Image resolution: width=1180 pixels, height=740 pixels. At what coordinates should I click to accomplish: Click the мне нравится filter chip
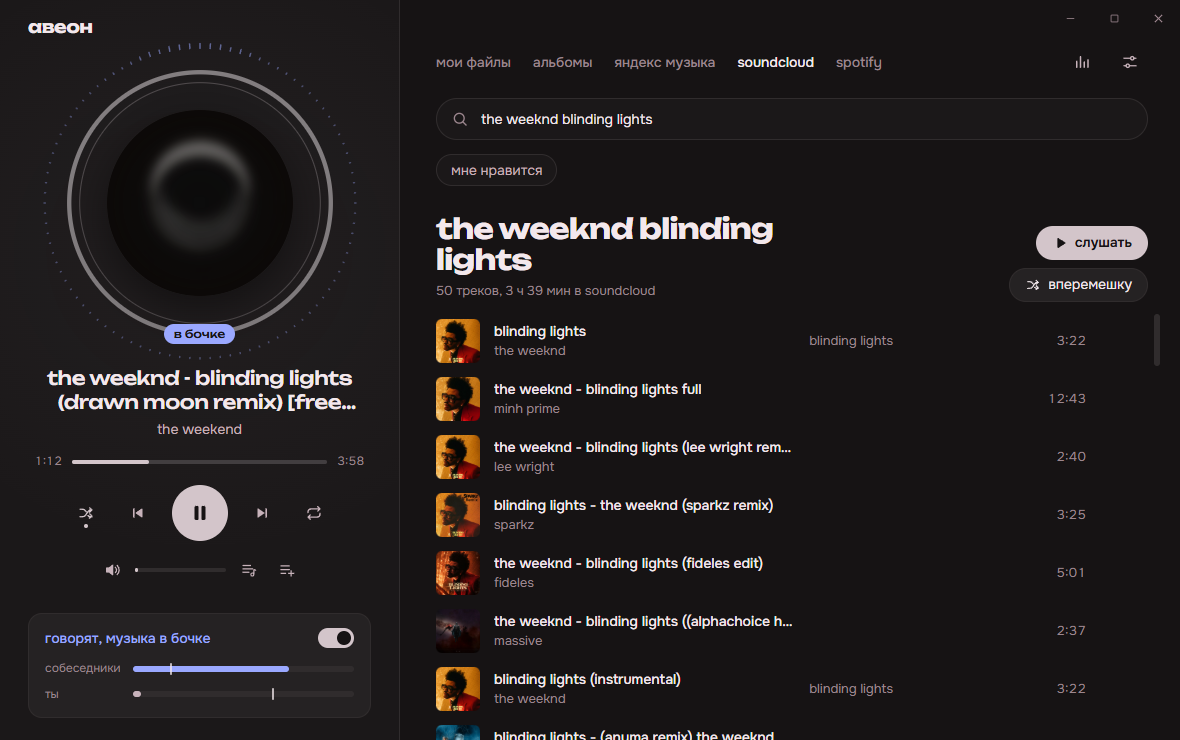[x=496, y=170]
